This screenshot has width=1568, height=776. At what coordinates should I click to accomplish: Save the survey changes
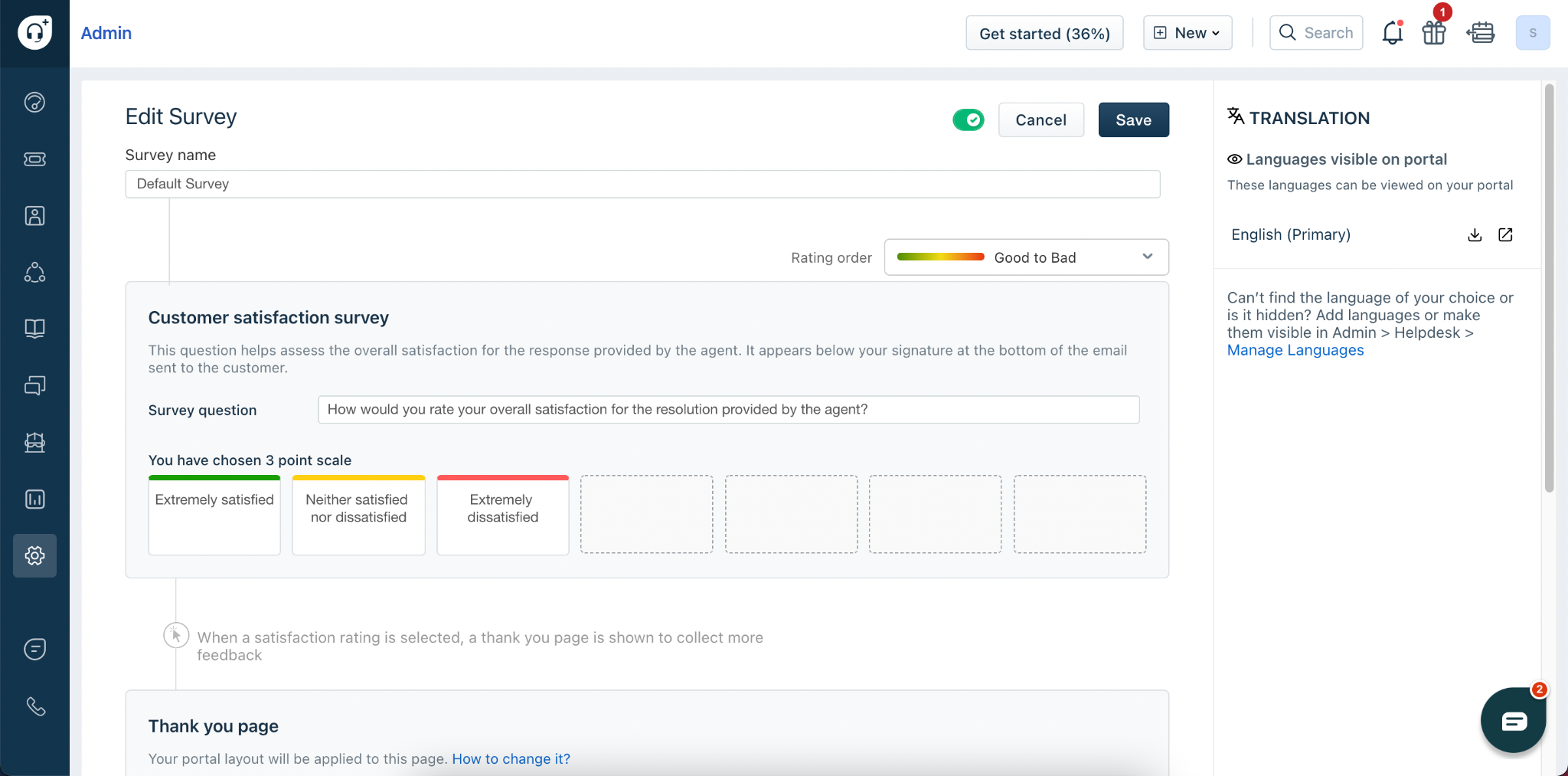[1133, 120]
